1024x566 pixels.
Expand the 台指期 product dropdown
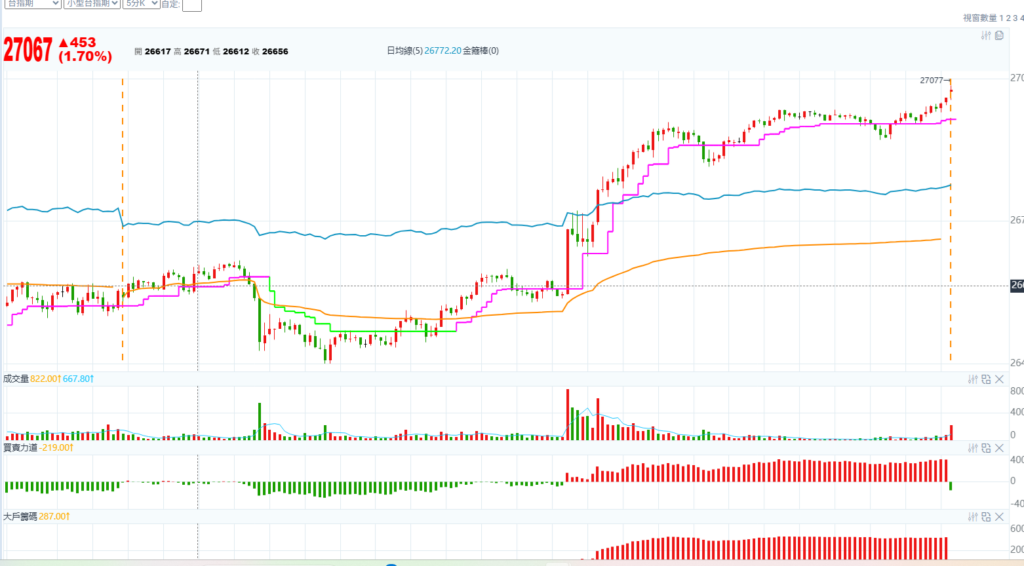click(x=30, y=4)
